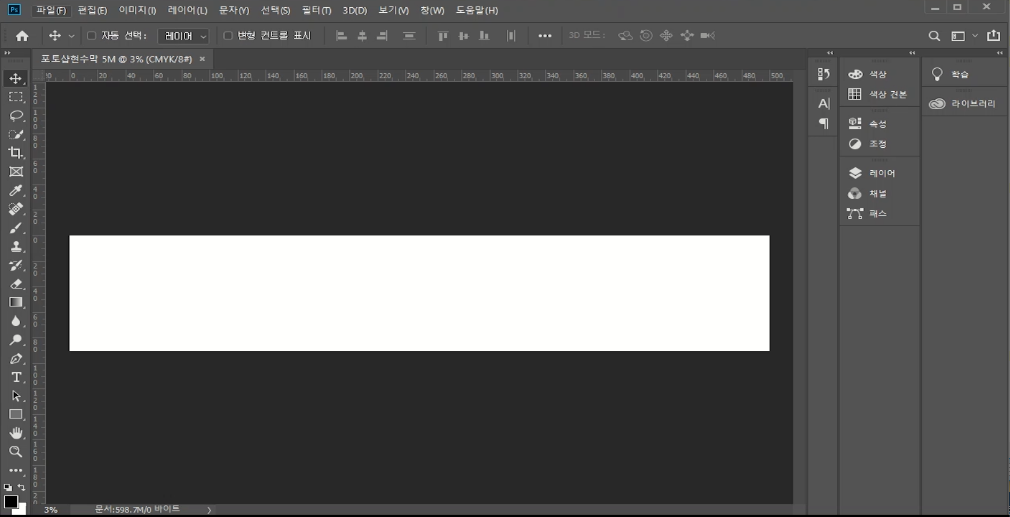
Task: Select the Brush tool
Action: click(15, 228)
